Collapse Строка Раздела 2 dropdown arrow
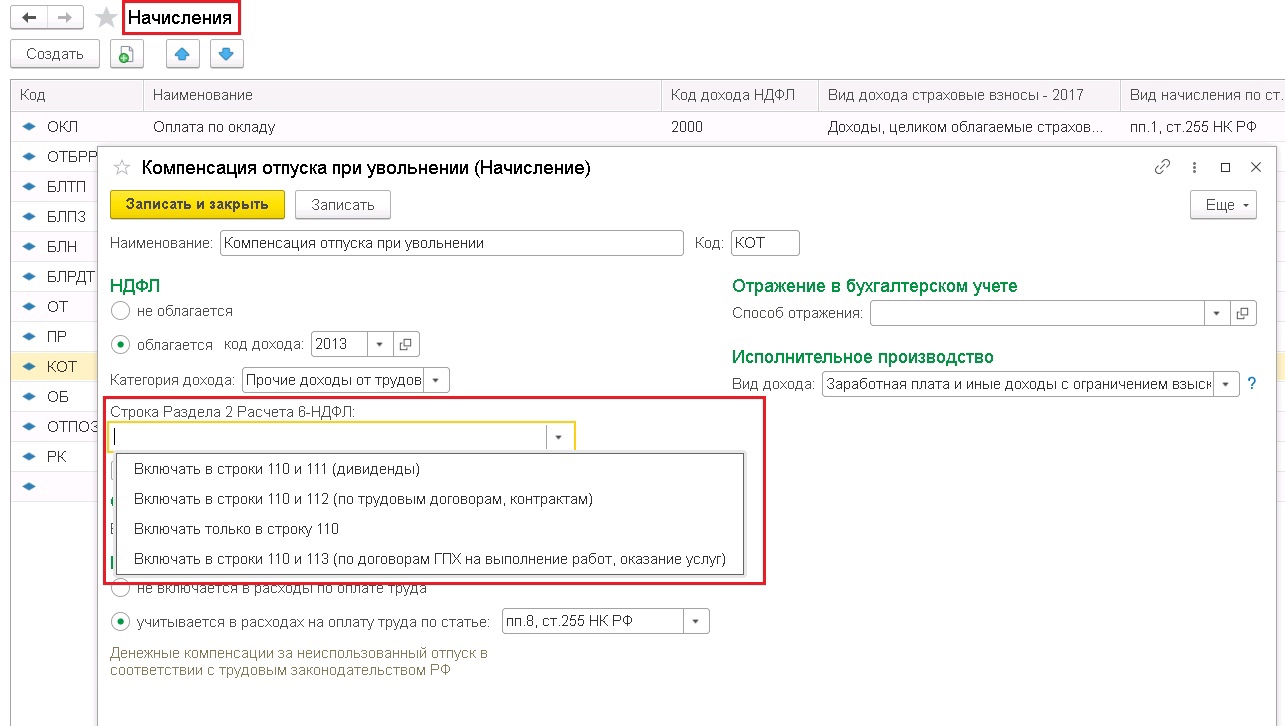 559,437
